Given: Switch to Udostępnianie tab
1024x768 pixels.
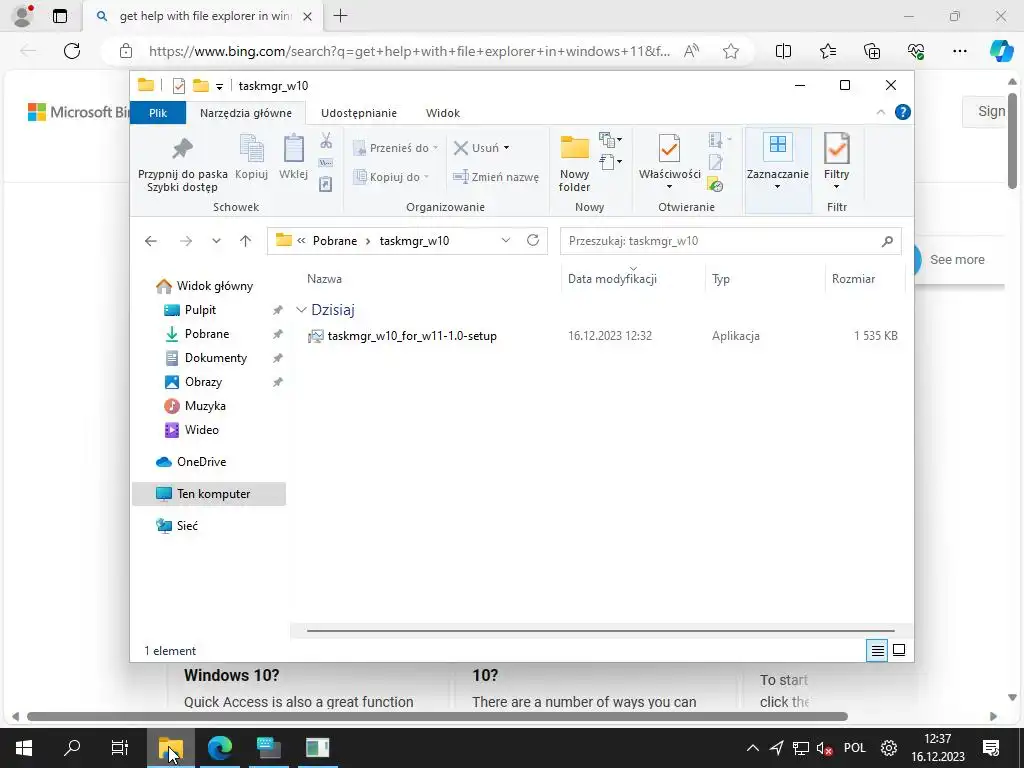Looking at the screenshot, I should [359, 113].
